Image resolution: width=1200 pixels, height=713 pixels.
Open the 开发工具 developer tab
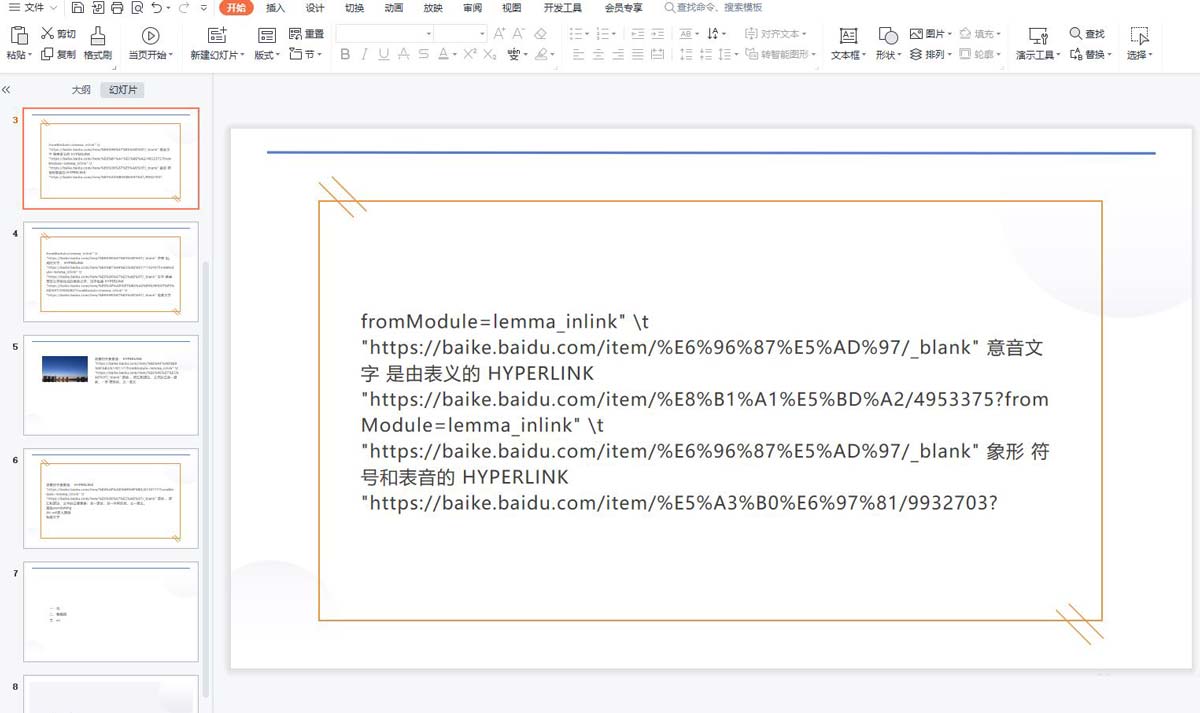(563, 8)
